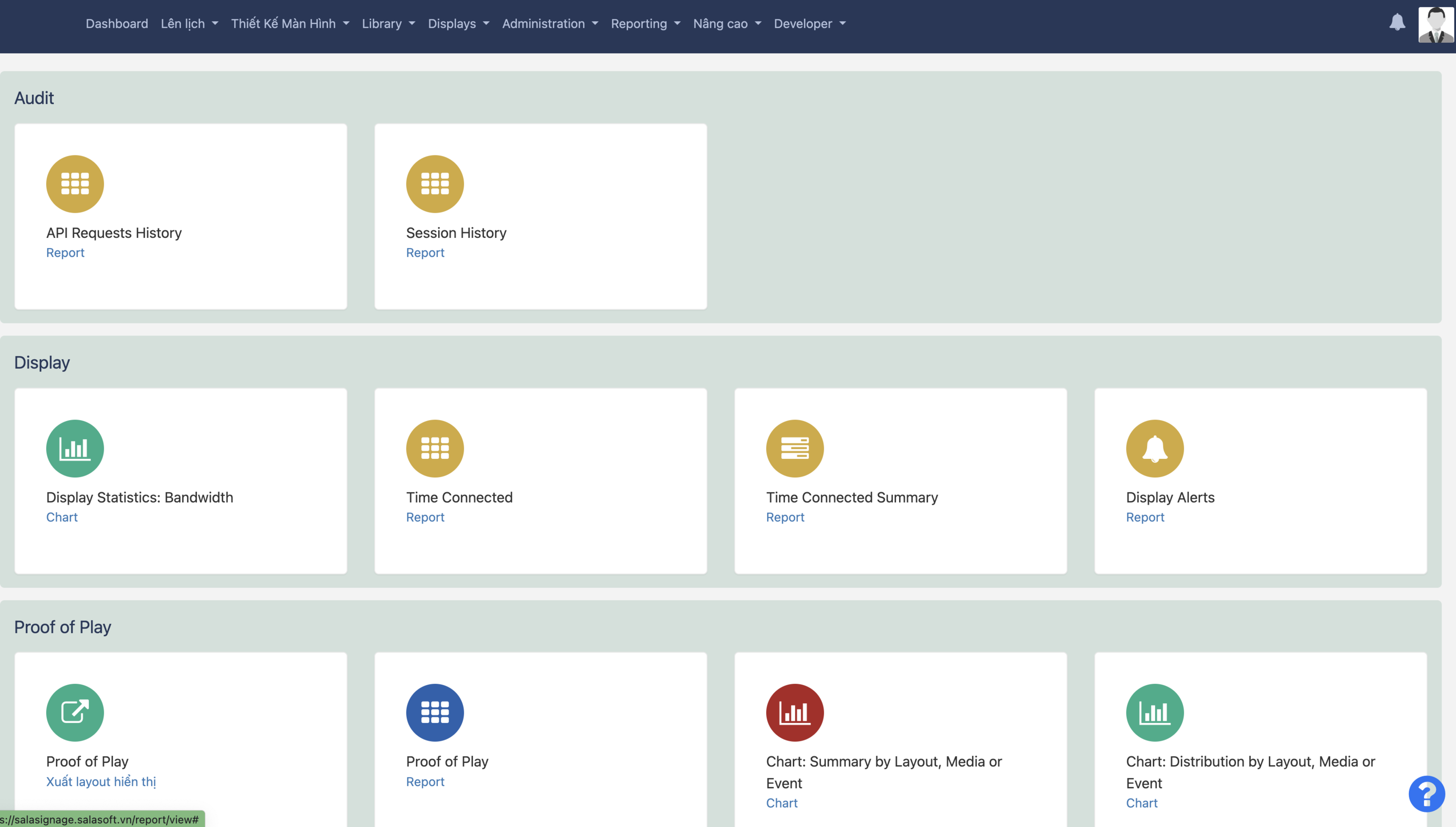Open the Reporting dropdown menu
This screenshot has height=827, width=1456.
(x=645, y=24)
